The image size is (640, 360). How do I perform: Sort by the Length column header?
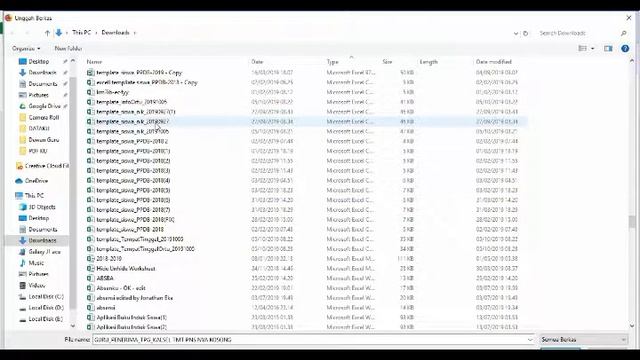click(429, 62)
